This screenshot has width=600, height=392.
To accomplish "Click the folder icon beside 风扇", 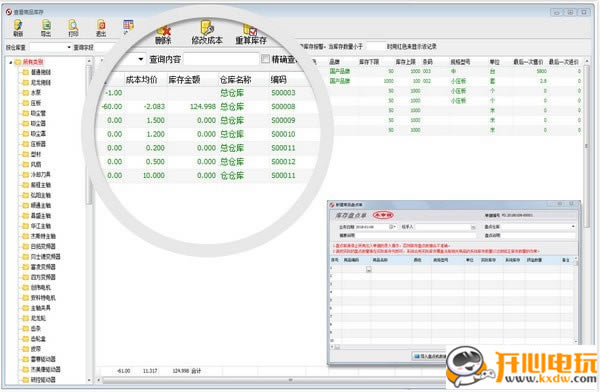I will click(x=26, y=165).
